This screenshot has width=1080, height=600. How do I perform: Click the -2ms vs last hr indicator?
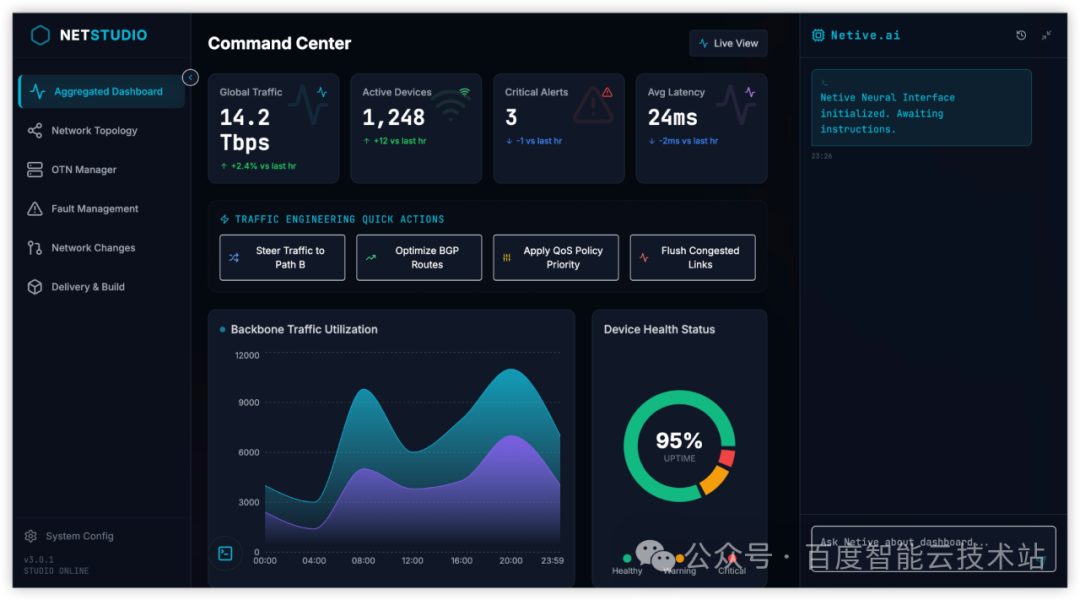pyautogui.click(x=683, y=141)
